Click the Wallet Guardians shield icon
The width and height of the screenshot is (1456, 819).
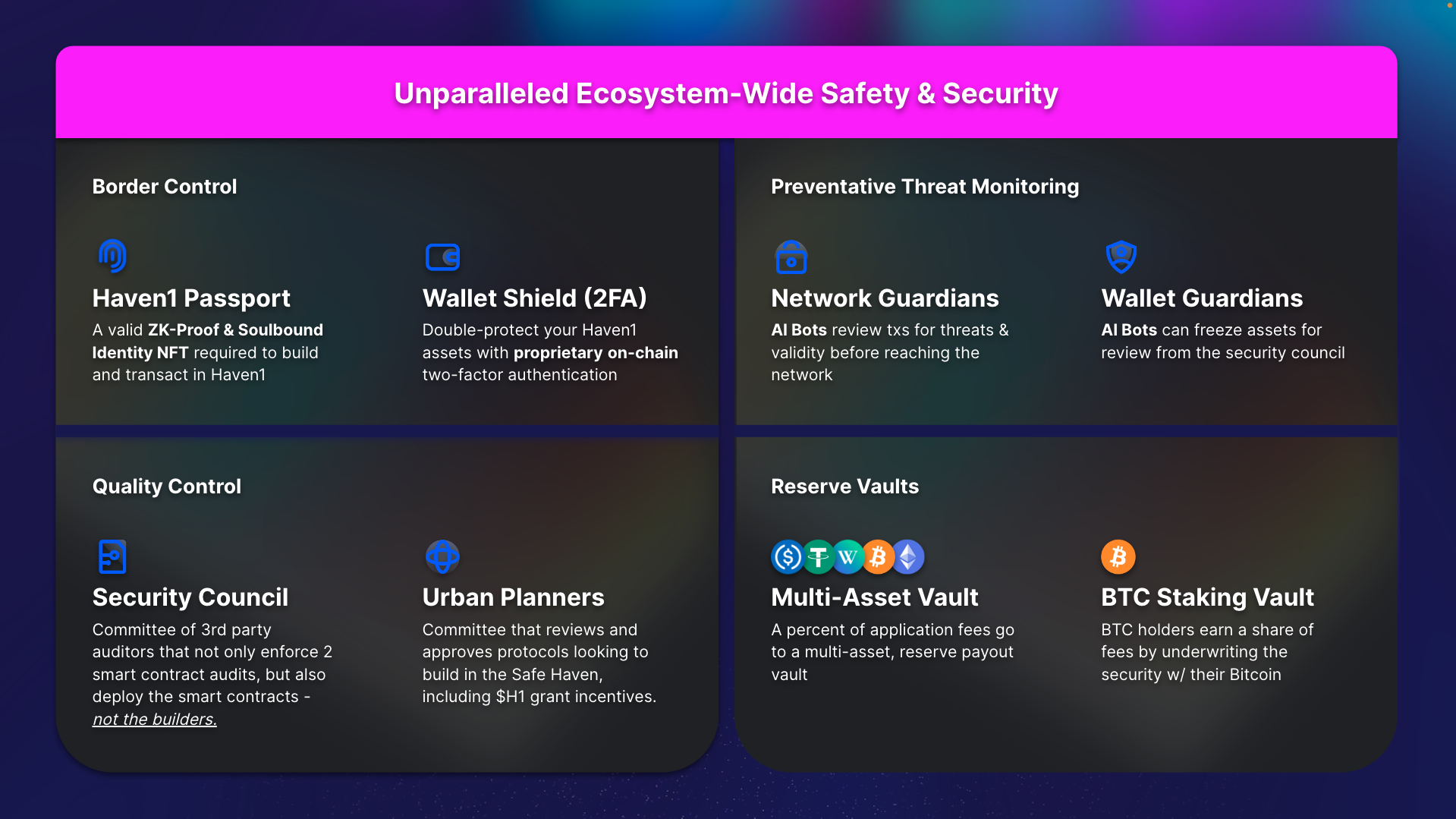1121,257
